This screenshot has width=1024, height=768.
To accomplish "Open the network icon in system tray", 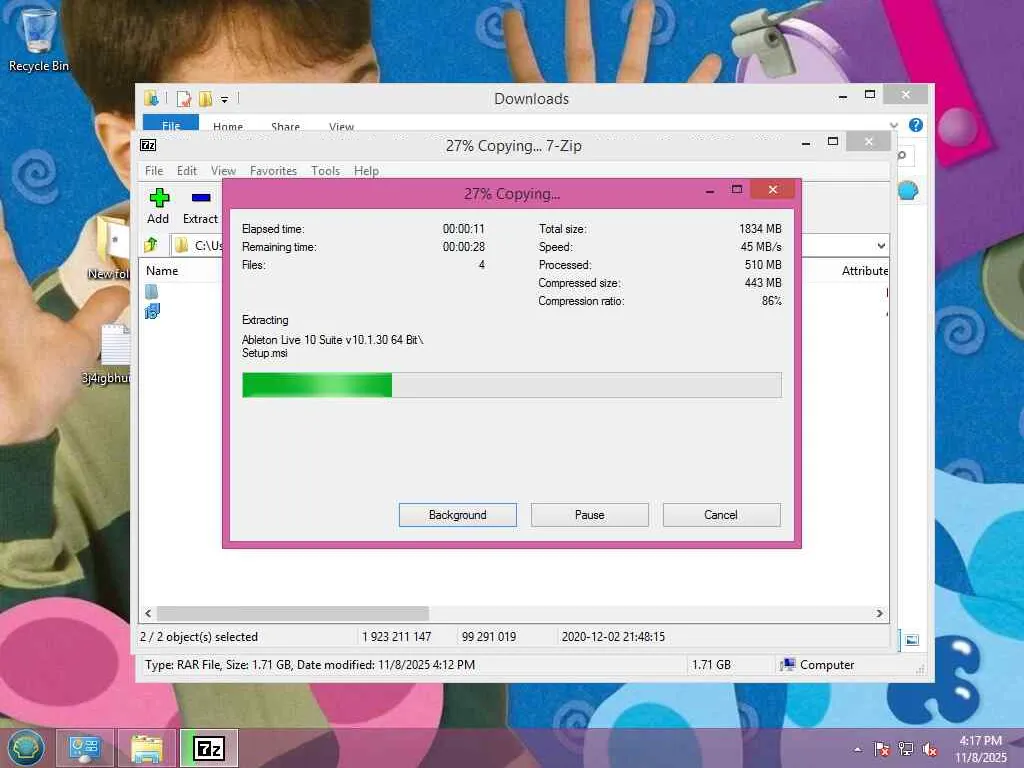I will [906, 749].
